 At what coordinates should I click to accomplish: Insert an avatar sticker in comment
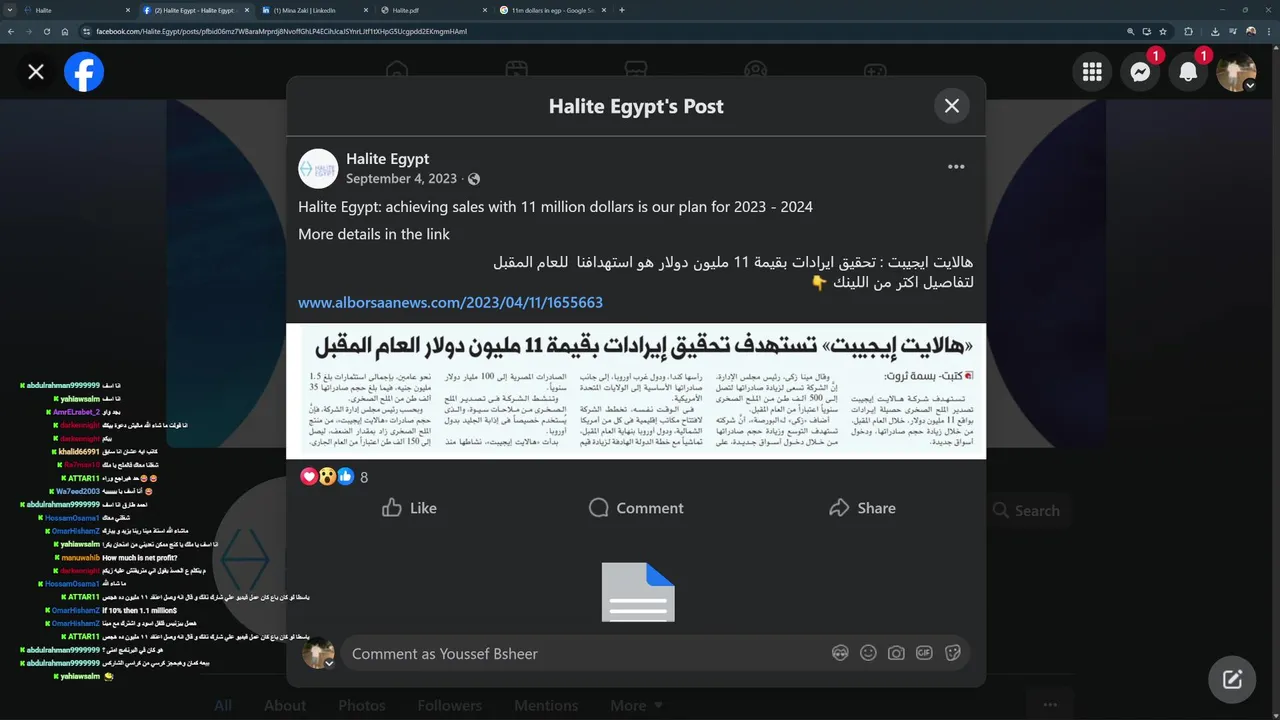[840, 653]
